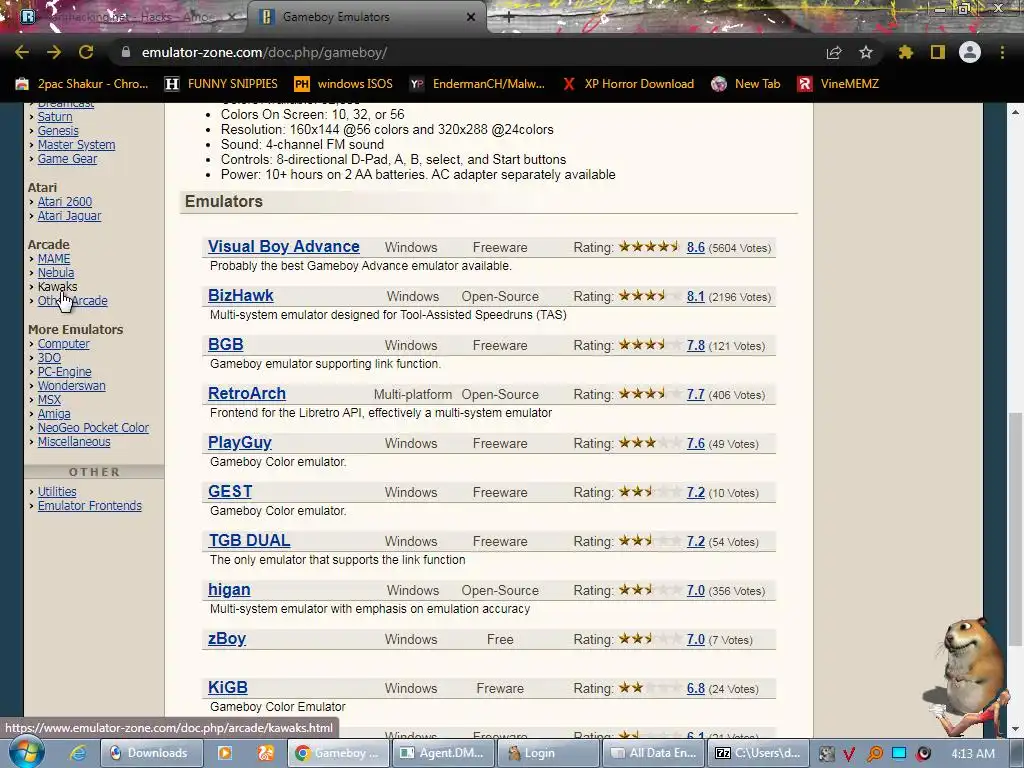Go forward with the browser forward arrow
1024x768 pixels.
(54, 52)
